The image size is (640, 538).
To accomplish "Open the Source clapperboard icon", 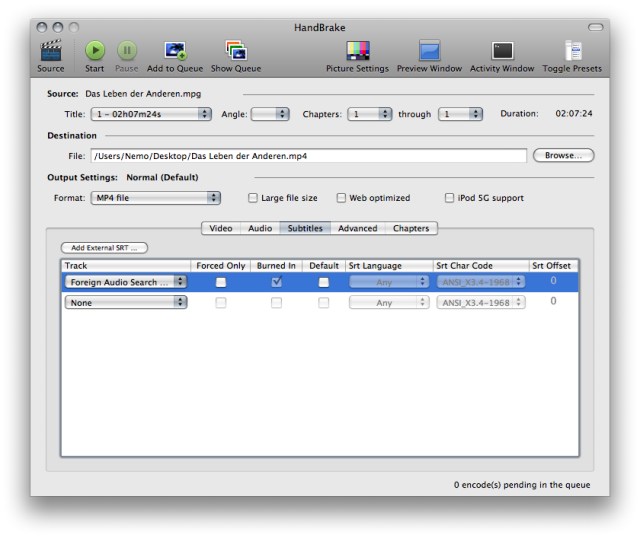I will 51,51.
